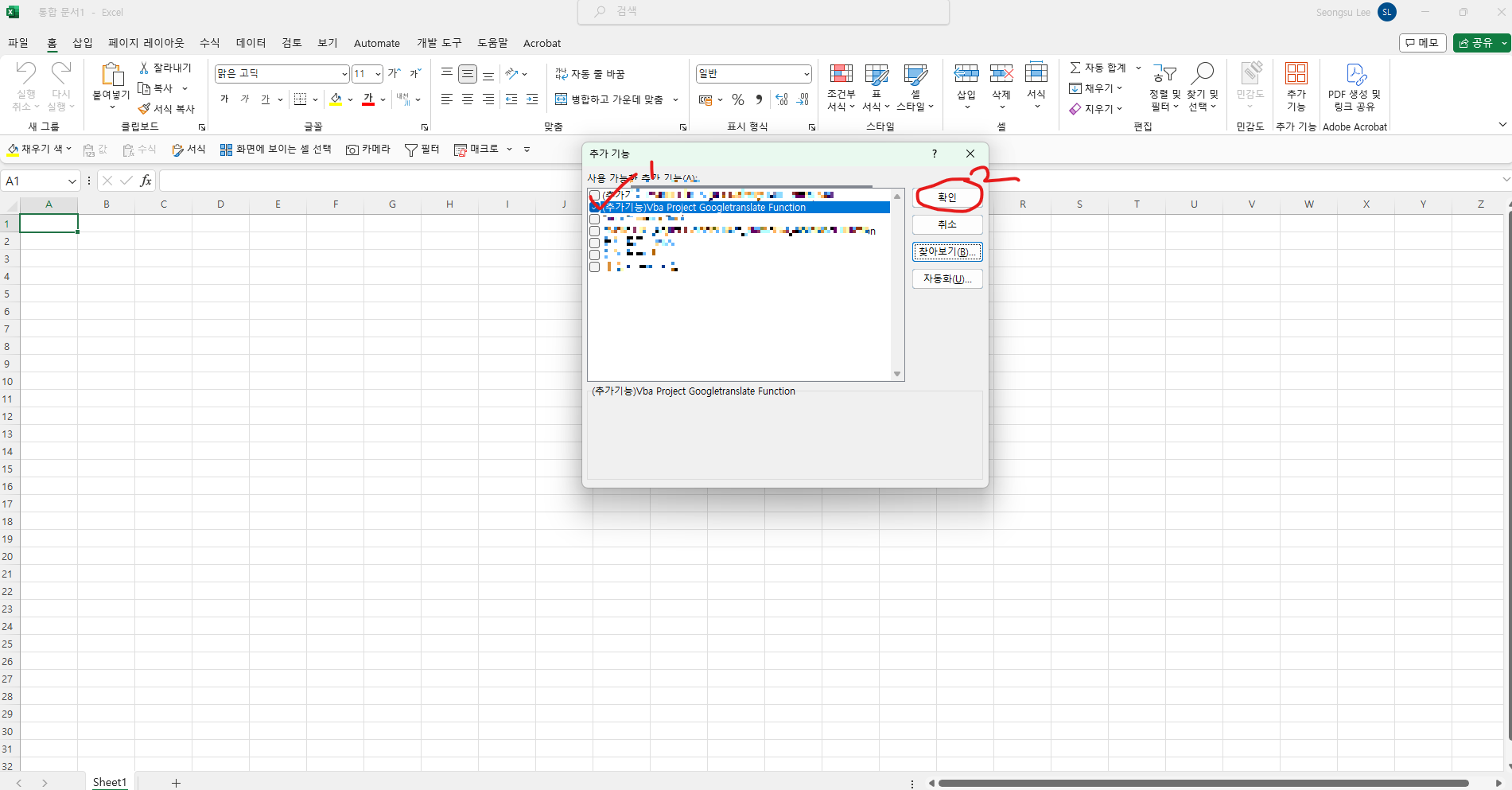Click the 자동화(U)... button
1512x790 pixels.
[x=947, y=278]
